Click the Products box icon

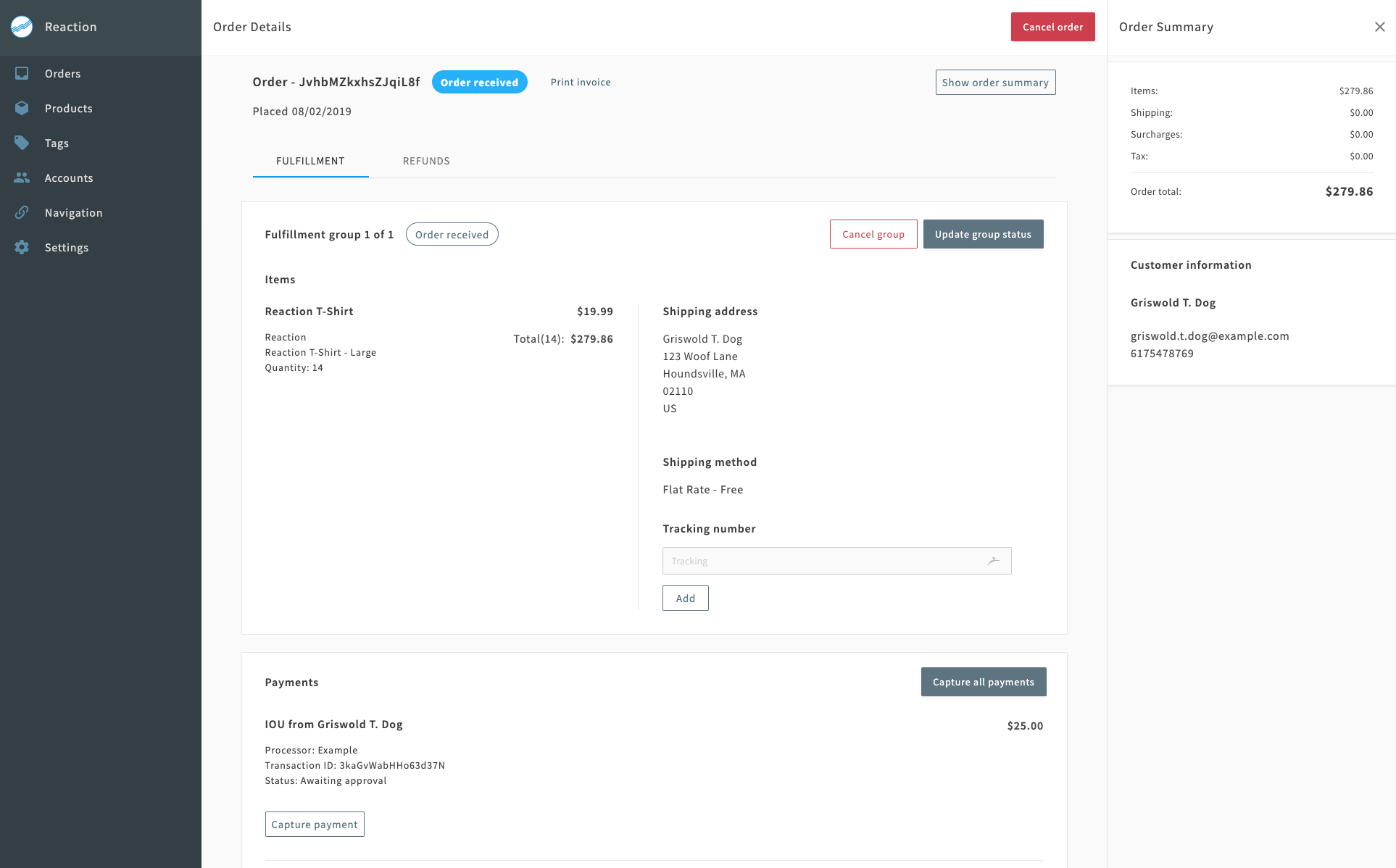(x=22, y=108)
